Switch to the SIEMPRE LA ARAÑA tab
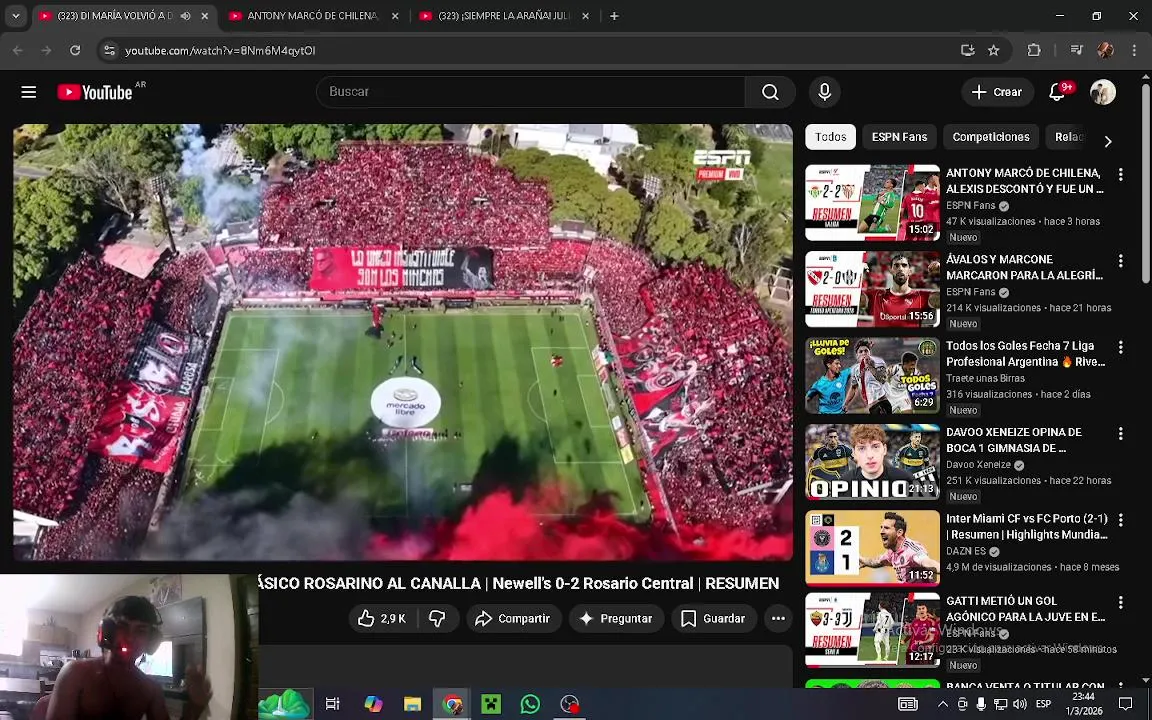This screenshot has width=1152, height=720. 505,15
